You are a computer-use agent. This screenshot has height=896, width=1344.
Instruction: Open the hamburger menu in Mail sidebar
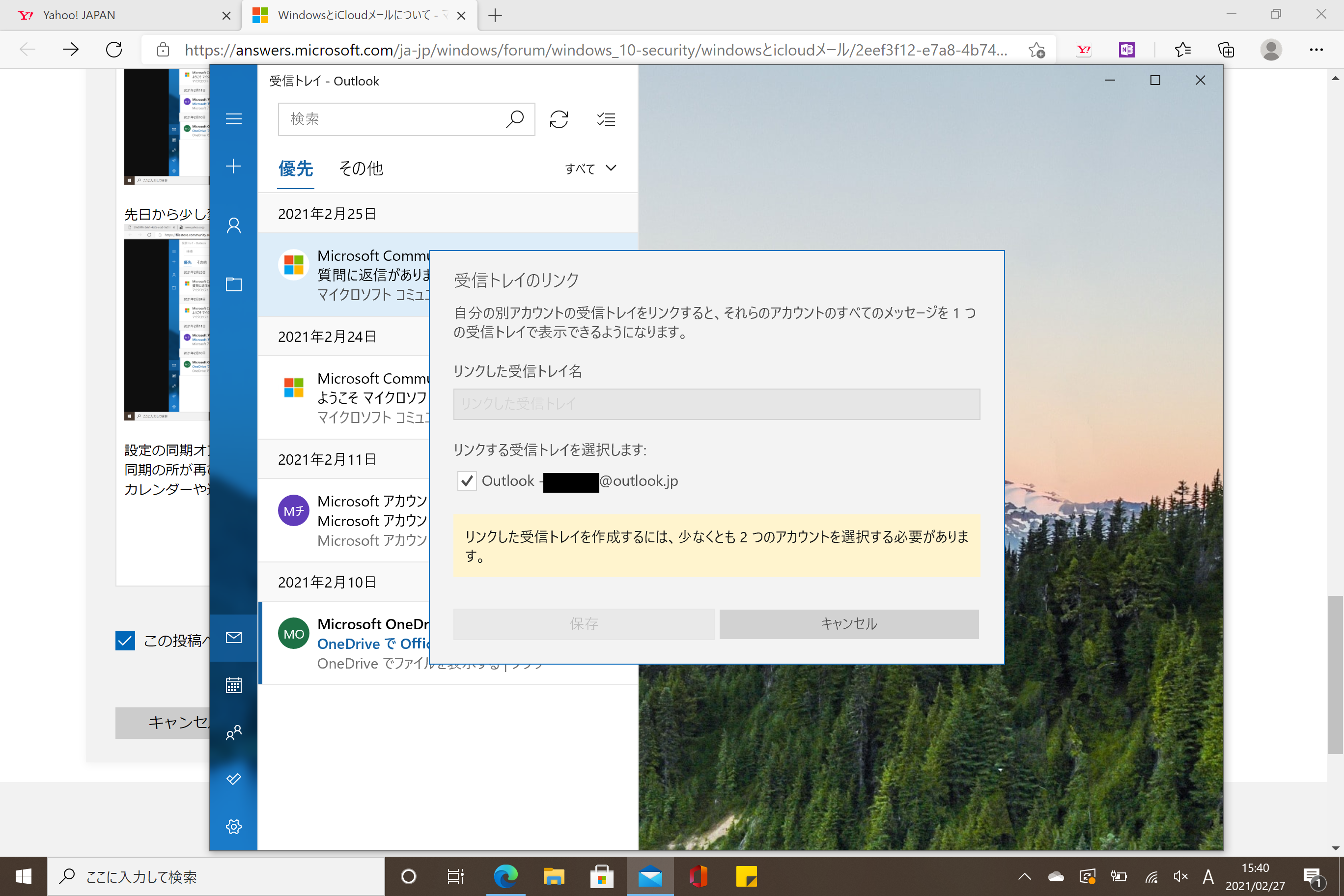[233, 119]
